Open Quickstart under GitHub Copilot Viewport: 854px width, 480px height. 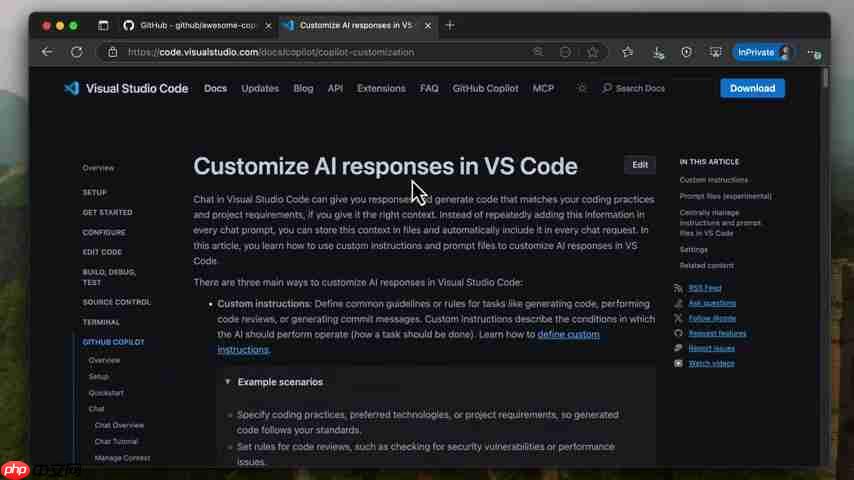pos(106,393)
